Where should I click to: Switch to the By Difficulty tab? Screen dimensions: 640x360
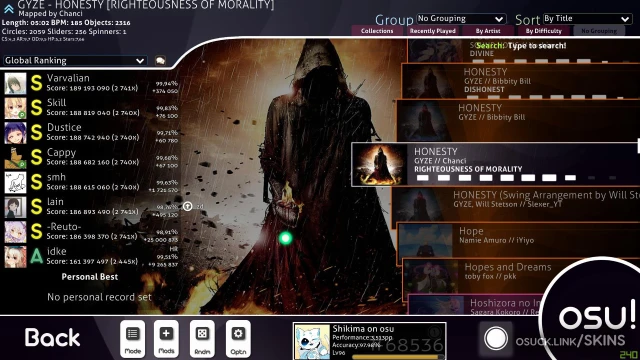click(543, 31)
